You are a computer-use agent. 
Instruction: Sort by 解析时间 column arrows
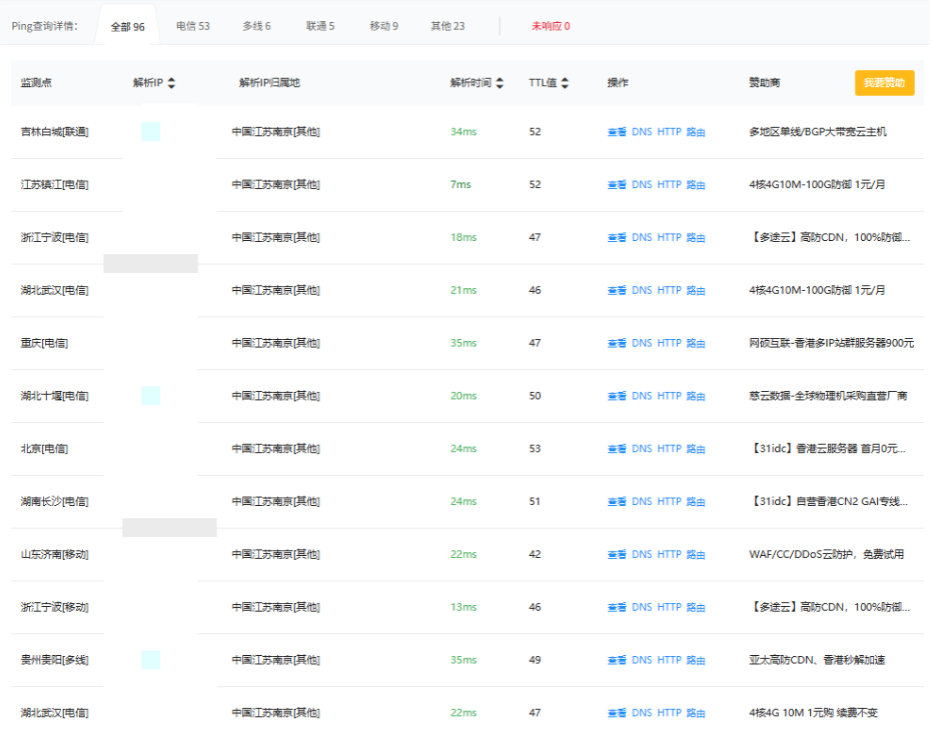tap(500, 83)
